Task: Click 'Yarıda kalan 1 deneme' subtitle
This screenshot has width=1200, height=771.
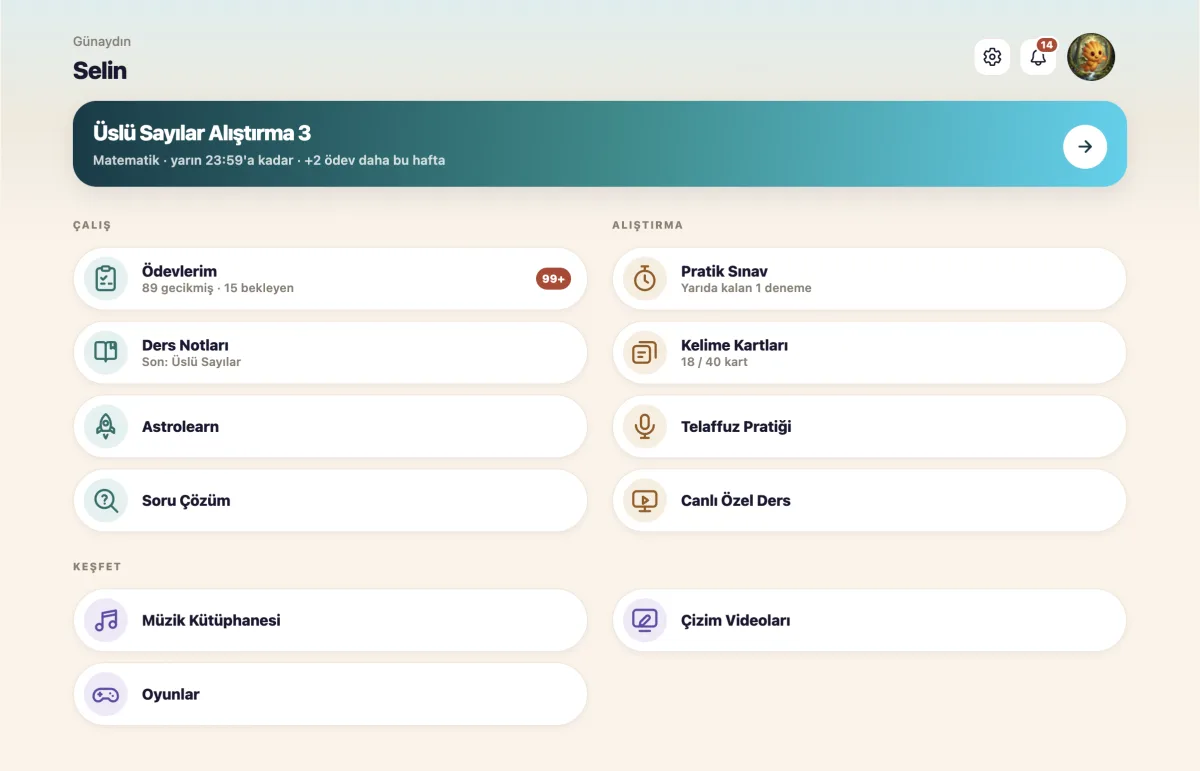Action: [x=746, y=288]
